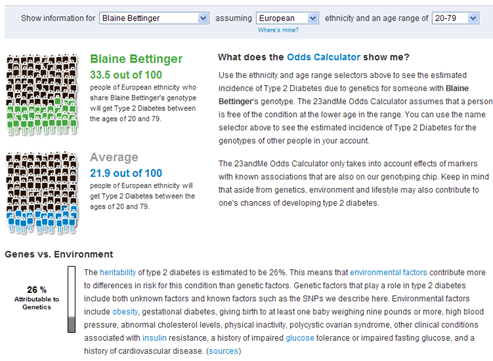This screenshot has height=361, width=493.
Task: Open the 20-79 age range dropdown
Action: tap(455, 18)
